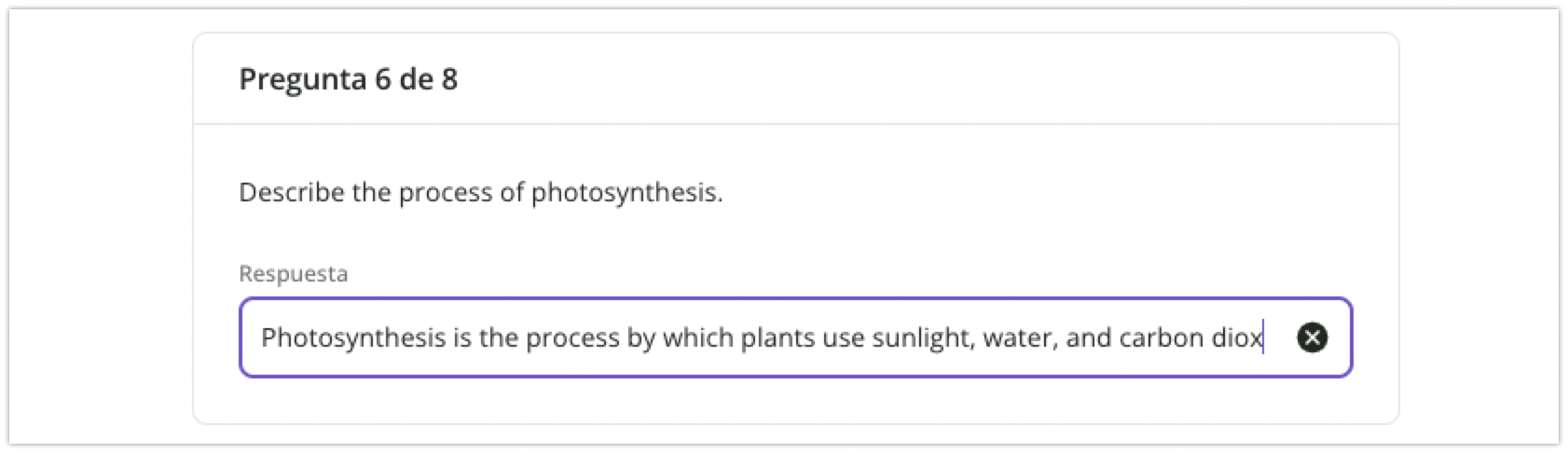Click the photosynthesis question prompt sentence

pyautogui.click(x=480, y=193)
